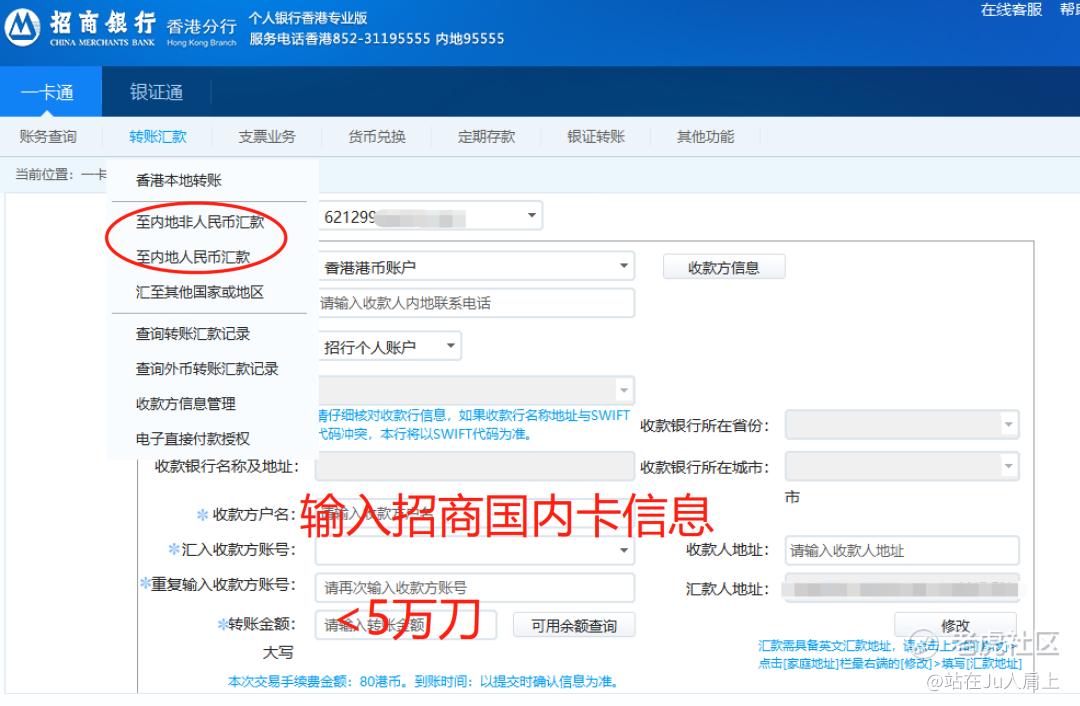Viewport: 1080px width, 706px height.
Task: Click the 80港币 handling fee notice
Action: click(424, 681)
